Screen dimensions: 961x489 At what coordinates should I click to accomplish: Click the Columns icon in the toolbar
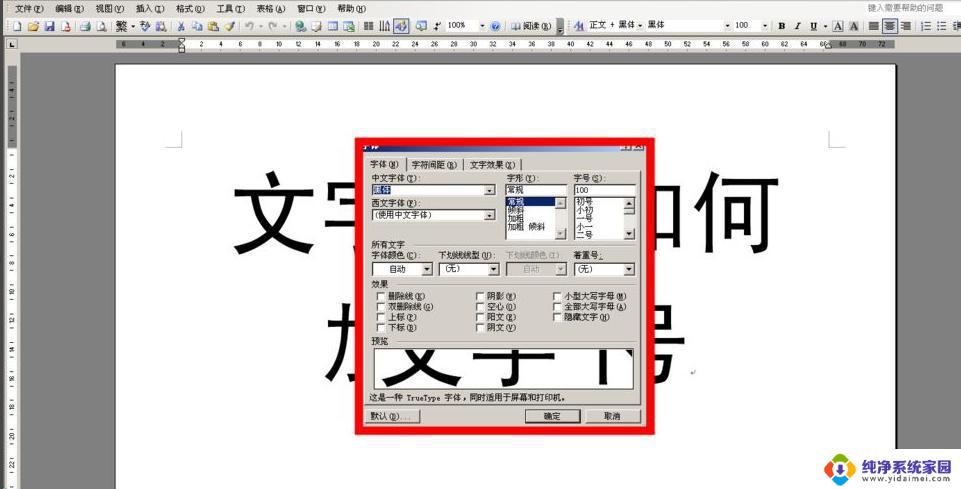coord(368,26)
